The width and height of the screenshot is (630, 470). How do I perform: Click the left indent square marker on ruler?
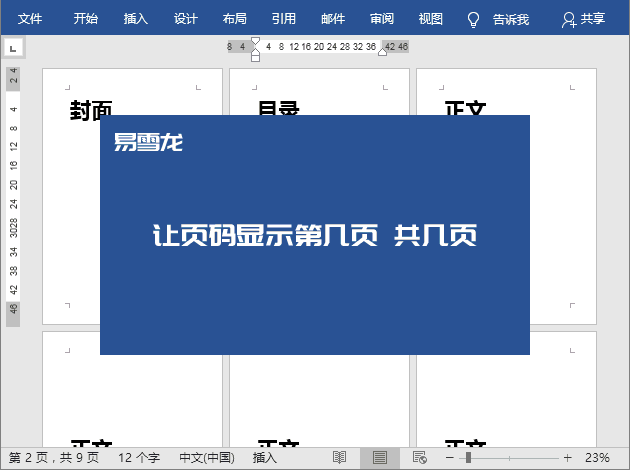pos(256,59)
